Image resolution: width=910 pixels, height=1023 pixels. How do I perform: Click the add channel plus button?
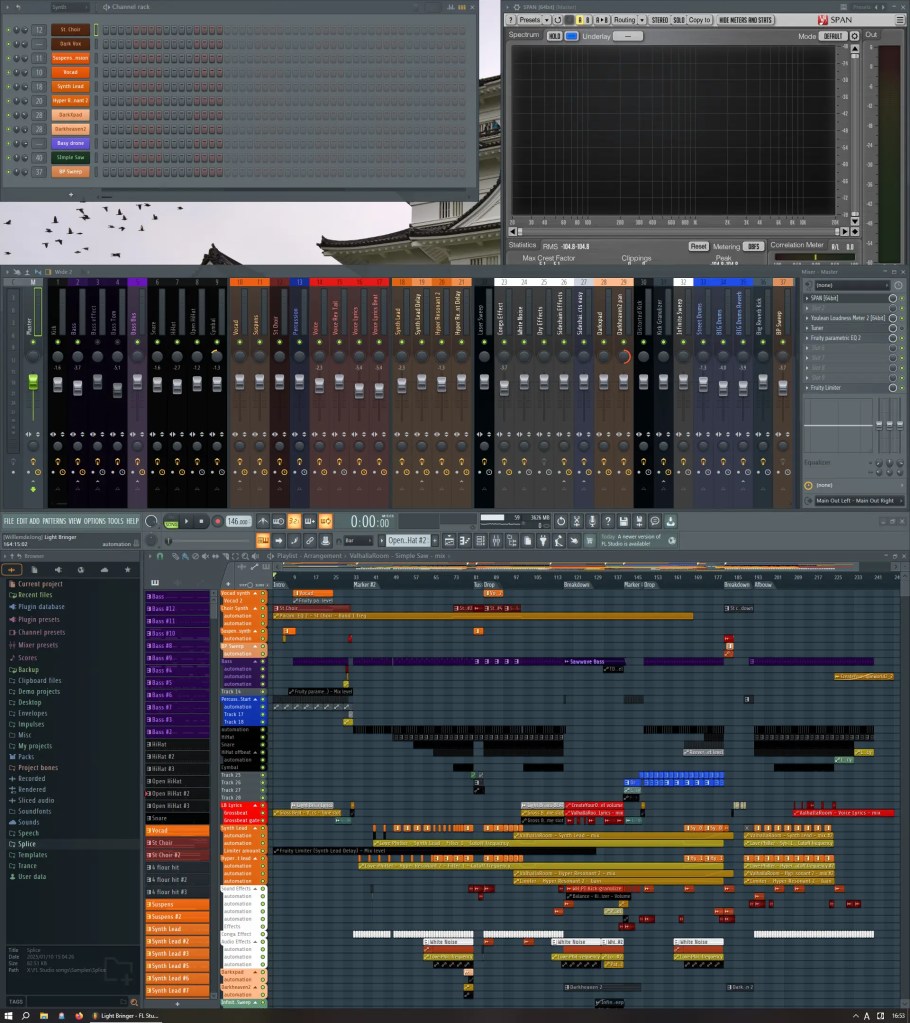[70, 194]
